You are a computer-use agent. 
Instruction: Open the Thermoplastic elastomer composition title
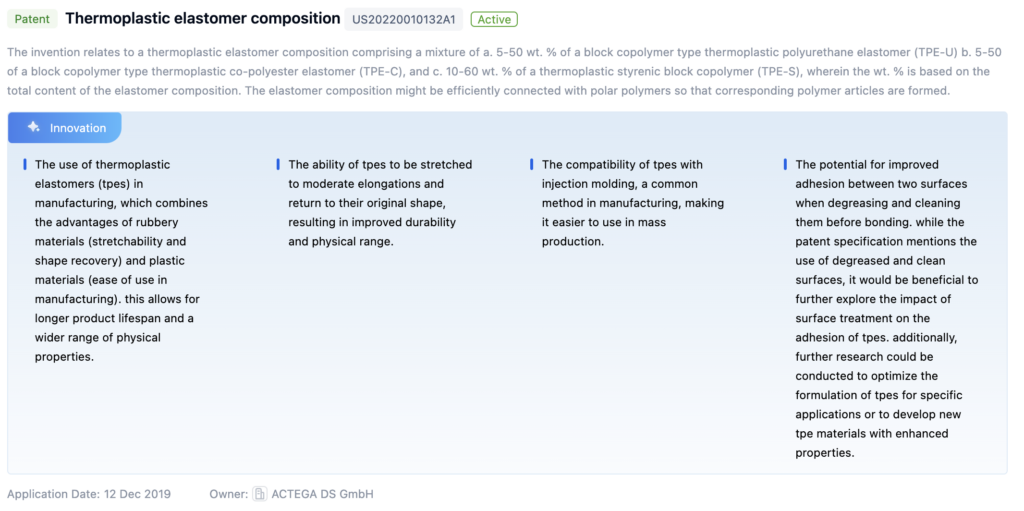tap(202, 18)
